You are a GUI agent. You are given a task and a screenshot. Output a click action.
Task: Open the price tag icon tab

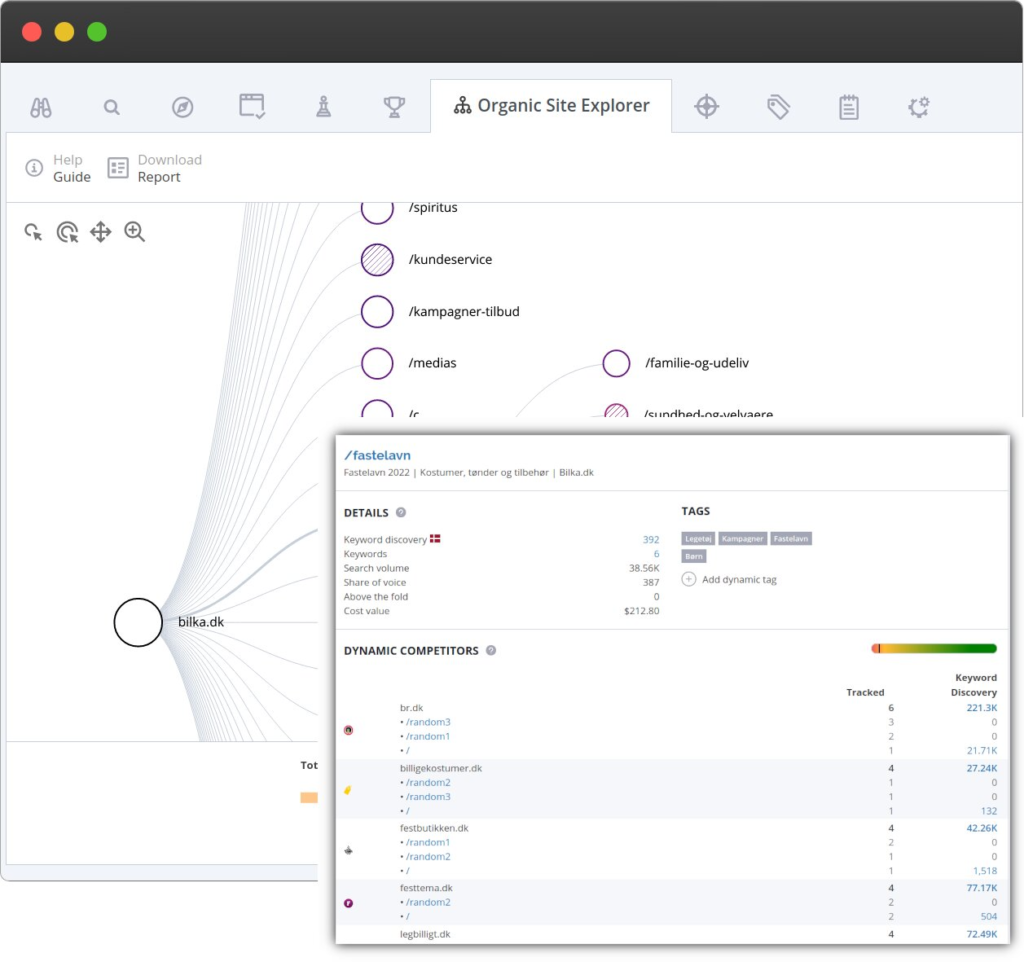coord(778,107)
